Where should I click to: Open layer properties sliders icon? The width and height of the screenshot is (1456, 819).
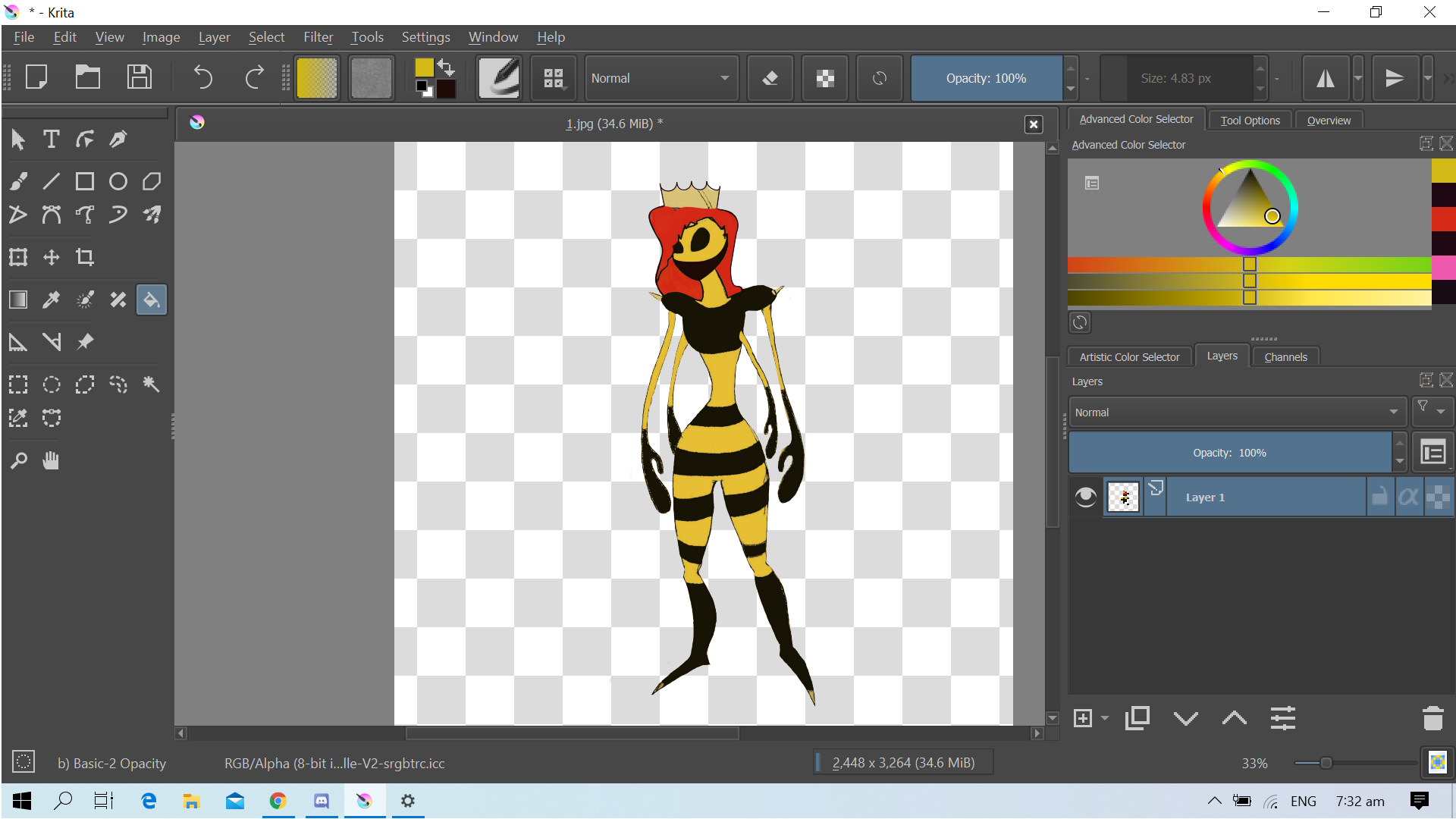click(1283, 718)
